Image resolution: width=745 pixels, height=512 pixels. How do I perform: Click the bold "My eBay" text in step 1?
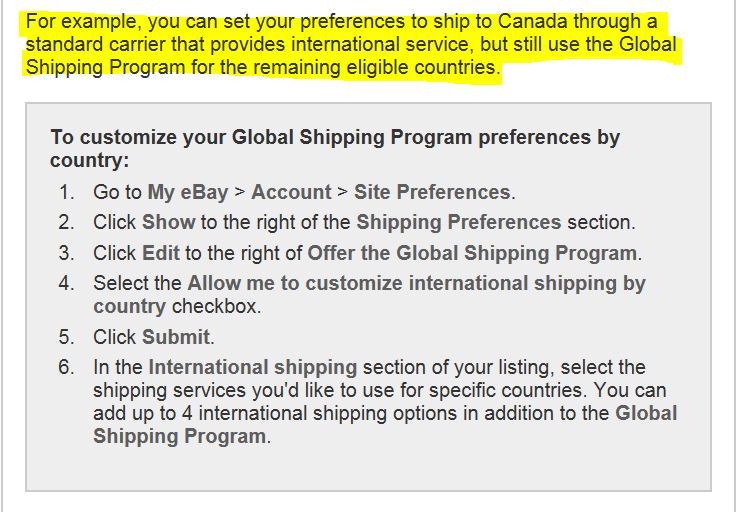pos(188,192)
